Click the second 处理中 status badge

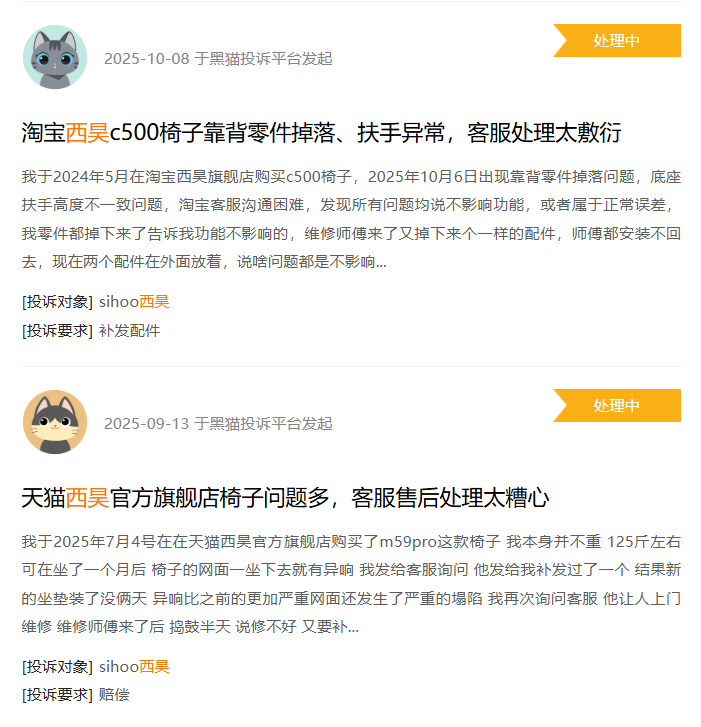coord(617,406)
